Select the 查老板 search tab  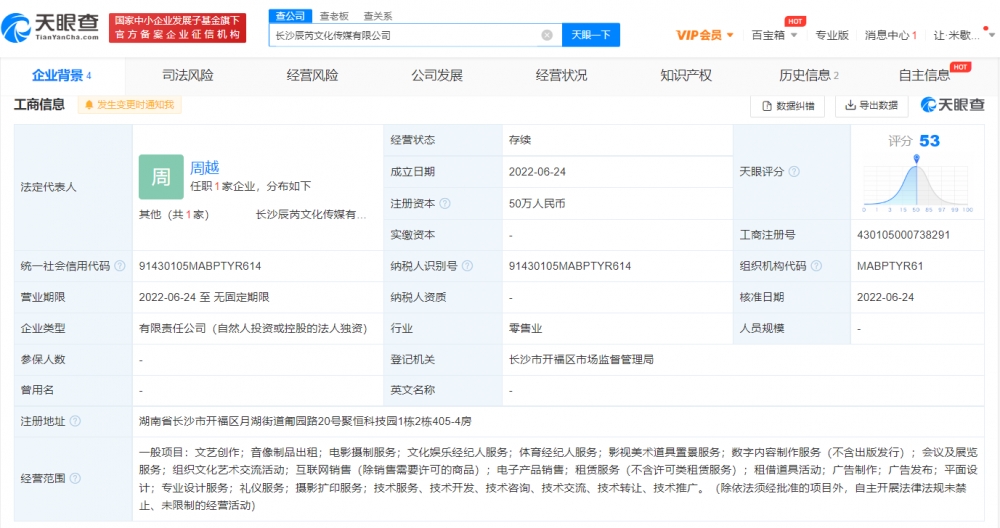click(x=334, y=16)
